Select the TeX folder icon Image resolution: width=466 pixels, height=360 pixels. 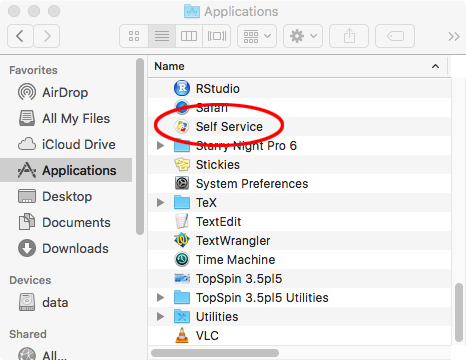pos(182,202)
